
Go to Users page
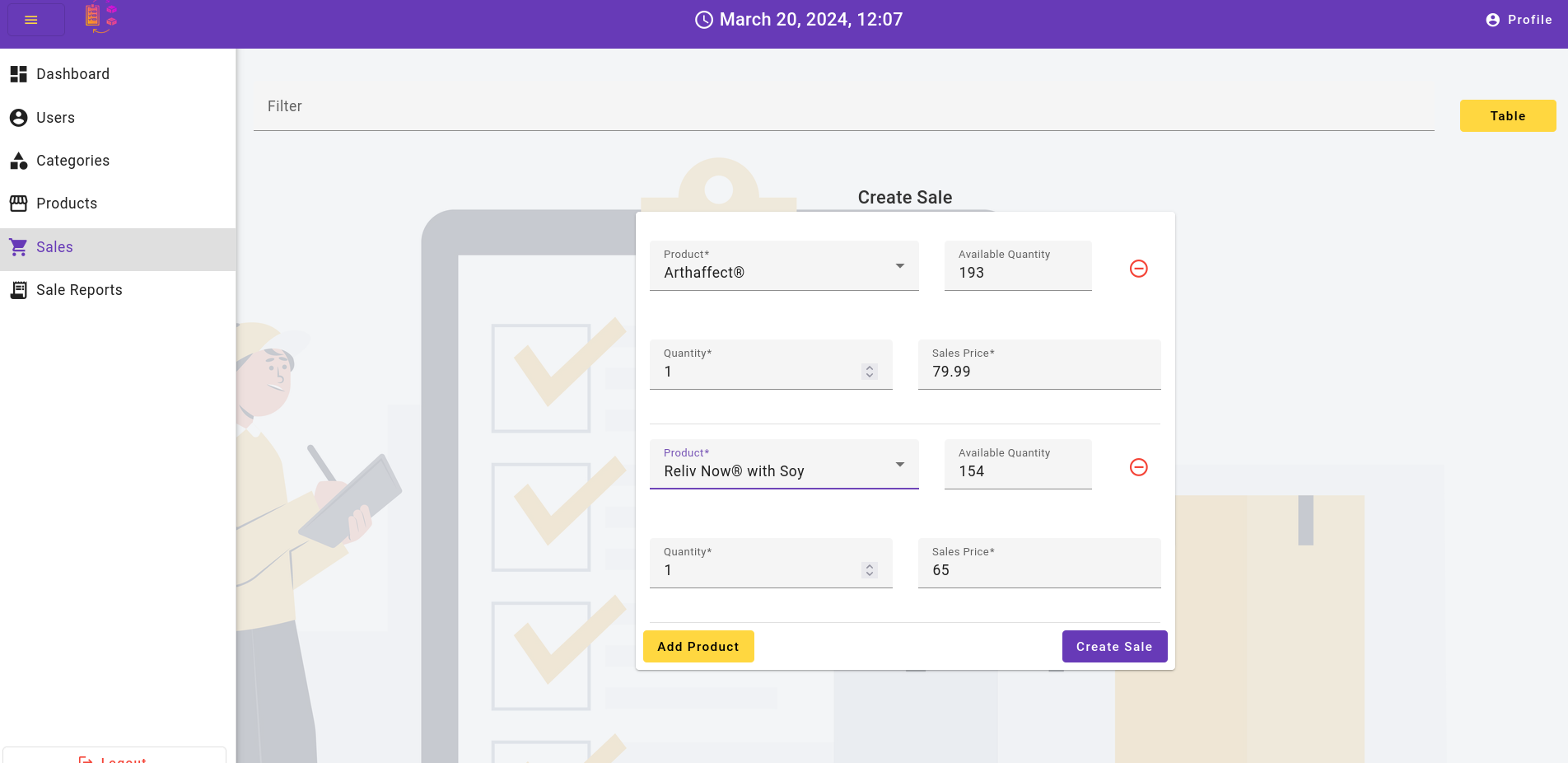(x=118, y=118)
